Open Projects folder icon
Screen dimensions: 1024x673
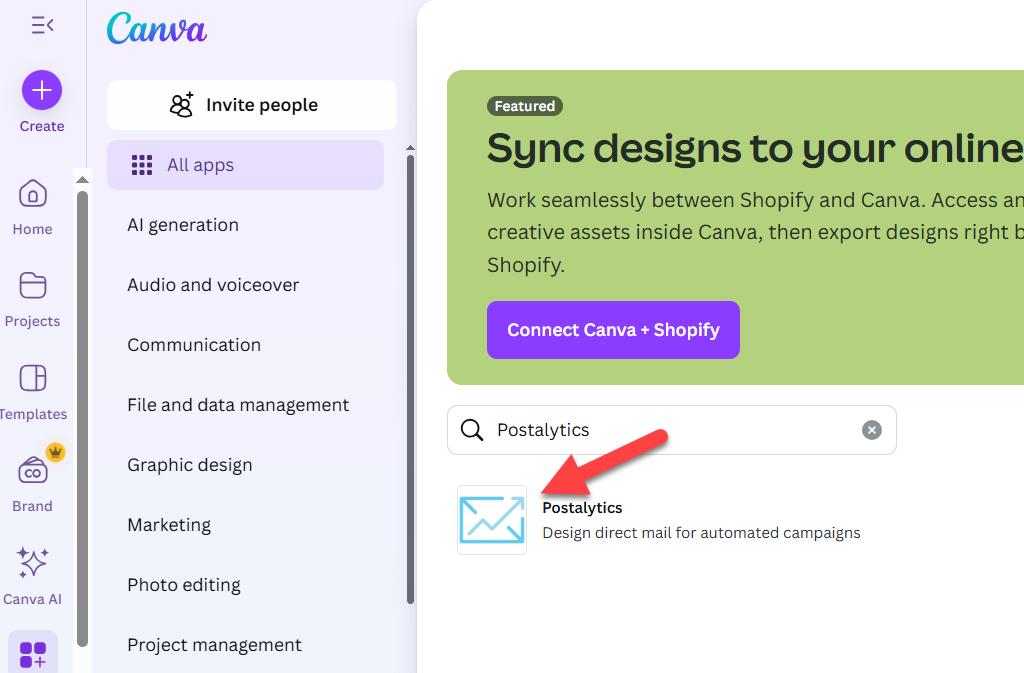point(33,285)
